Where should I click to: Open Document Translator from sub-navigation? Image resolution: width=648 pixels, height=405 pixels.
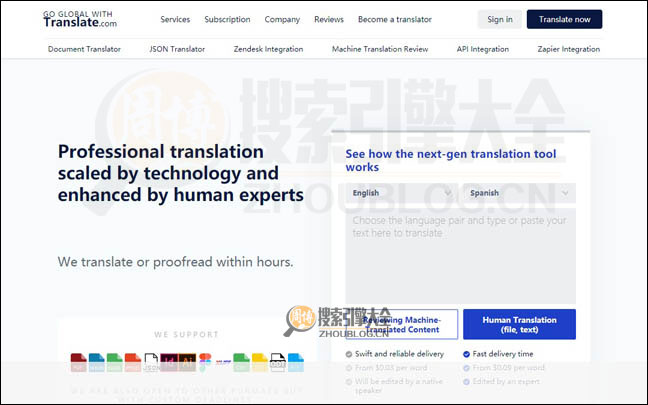[x=84, y=49]
